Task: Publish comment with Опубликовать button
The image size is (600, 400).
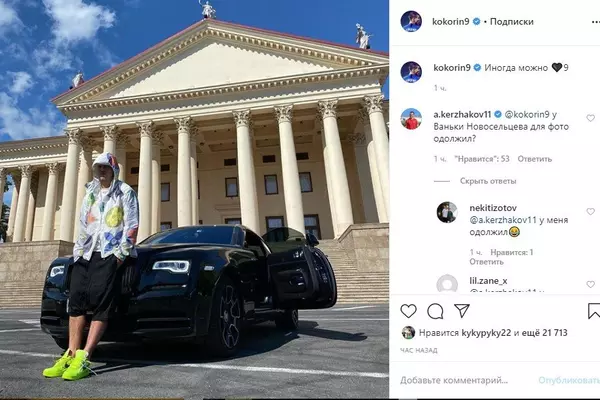Action: pyautogui.click(x=569, y=380)
